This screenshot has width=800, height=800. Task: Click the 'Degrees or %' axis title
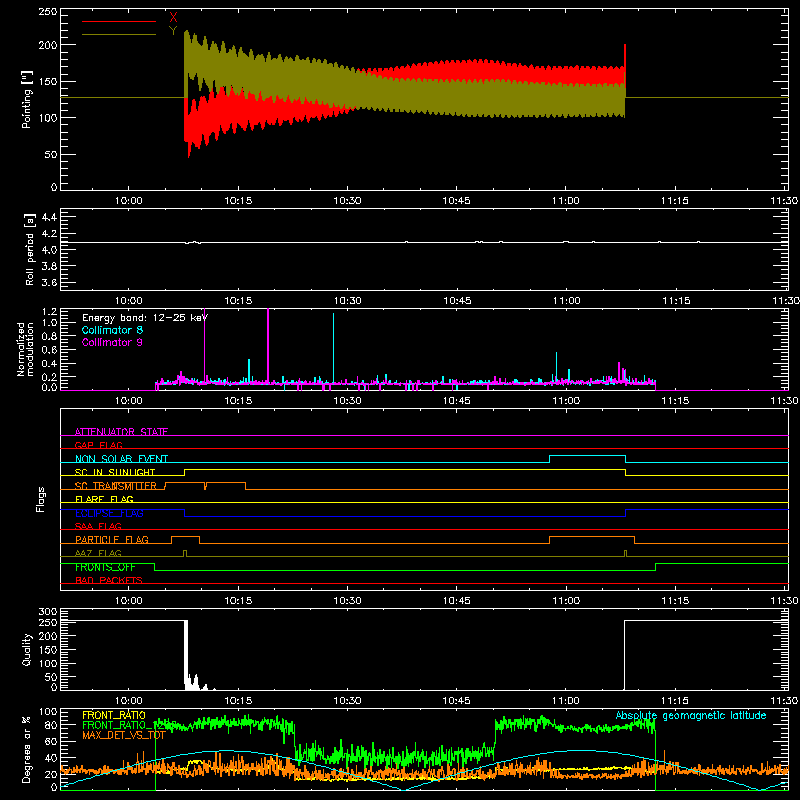pos(26,750)
